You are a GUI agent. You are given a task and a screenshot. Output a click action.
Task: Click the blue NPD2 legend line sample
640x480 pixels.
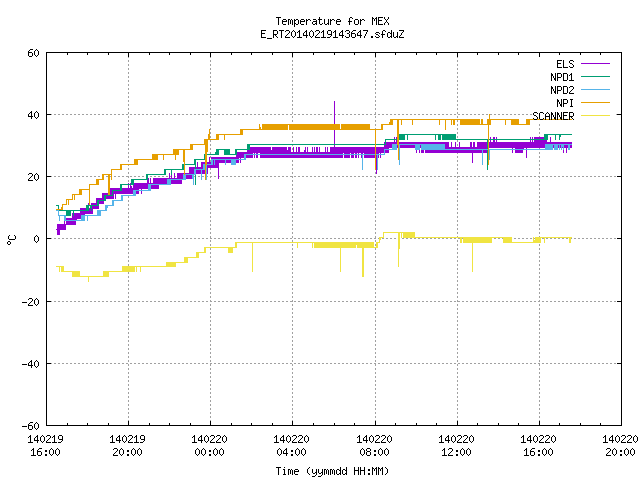595,90
